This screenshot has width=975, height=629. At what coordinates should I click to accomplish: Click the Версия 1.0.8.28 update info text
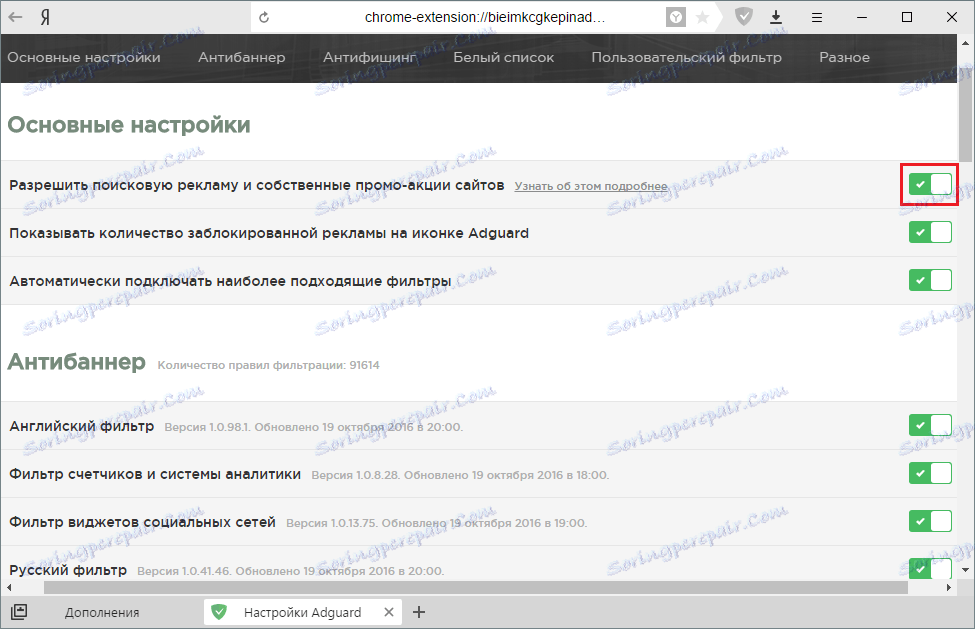pos(460,475)
